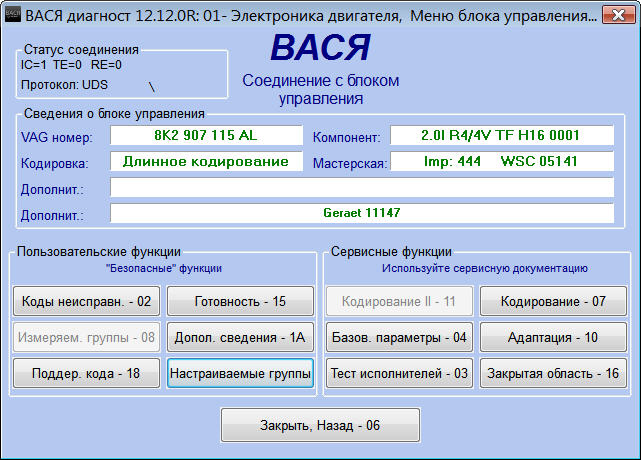Image resolution: width=641 pixels, height=460 pixels.
Task: Select the Дополнит. field showing Geraet 11147
Action: coord(361,213)
